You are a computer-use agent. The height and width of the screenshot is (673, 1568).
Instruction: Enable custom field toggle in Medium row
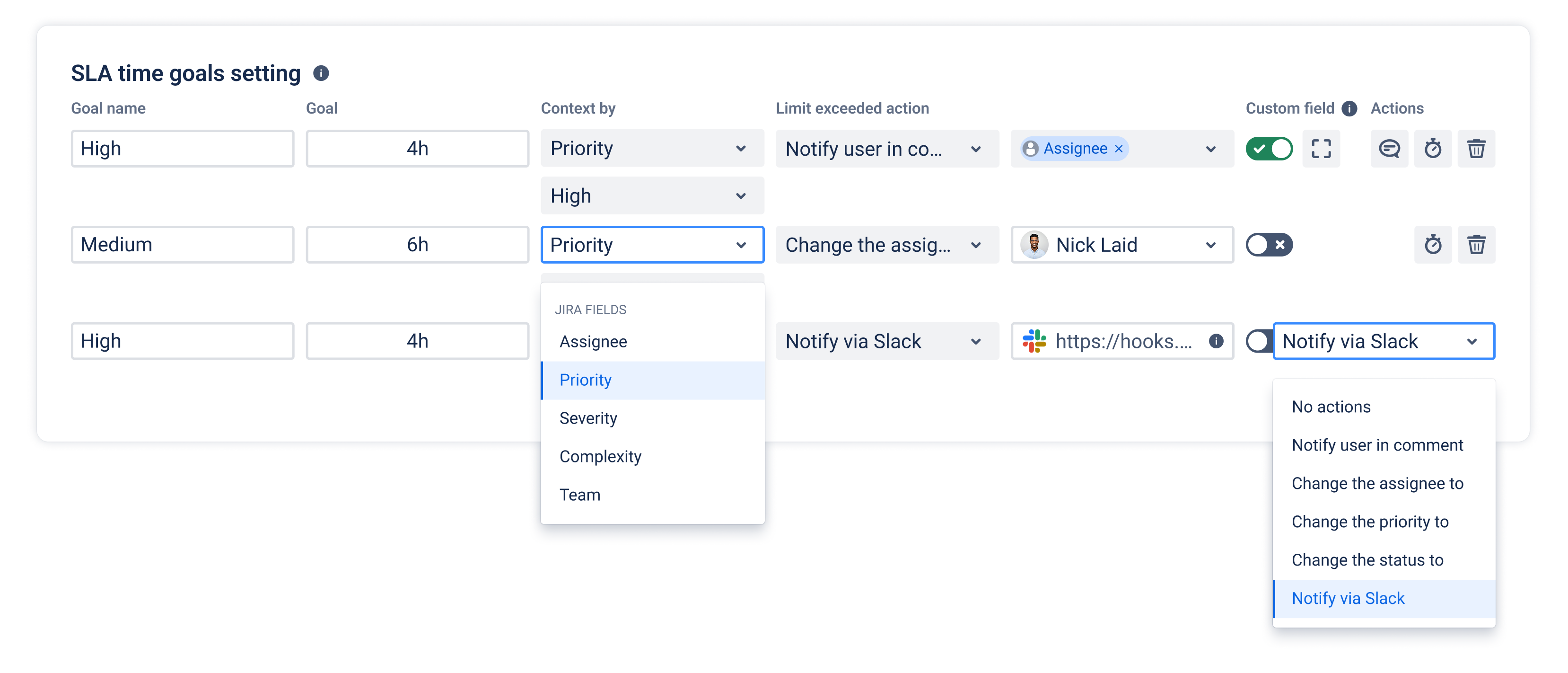pyautogui.click(x=1269, y=245)
